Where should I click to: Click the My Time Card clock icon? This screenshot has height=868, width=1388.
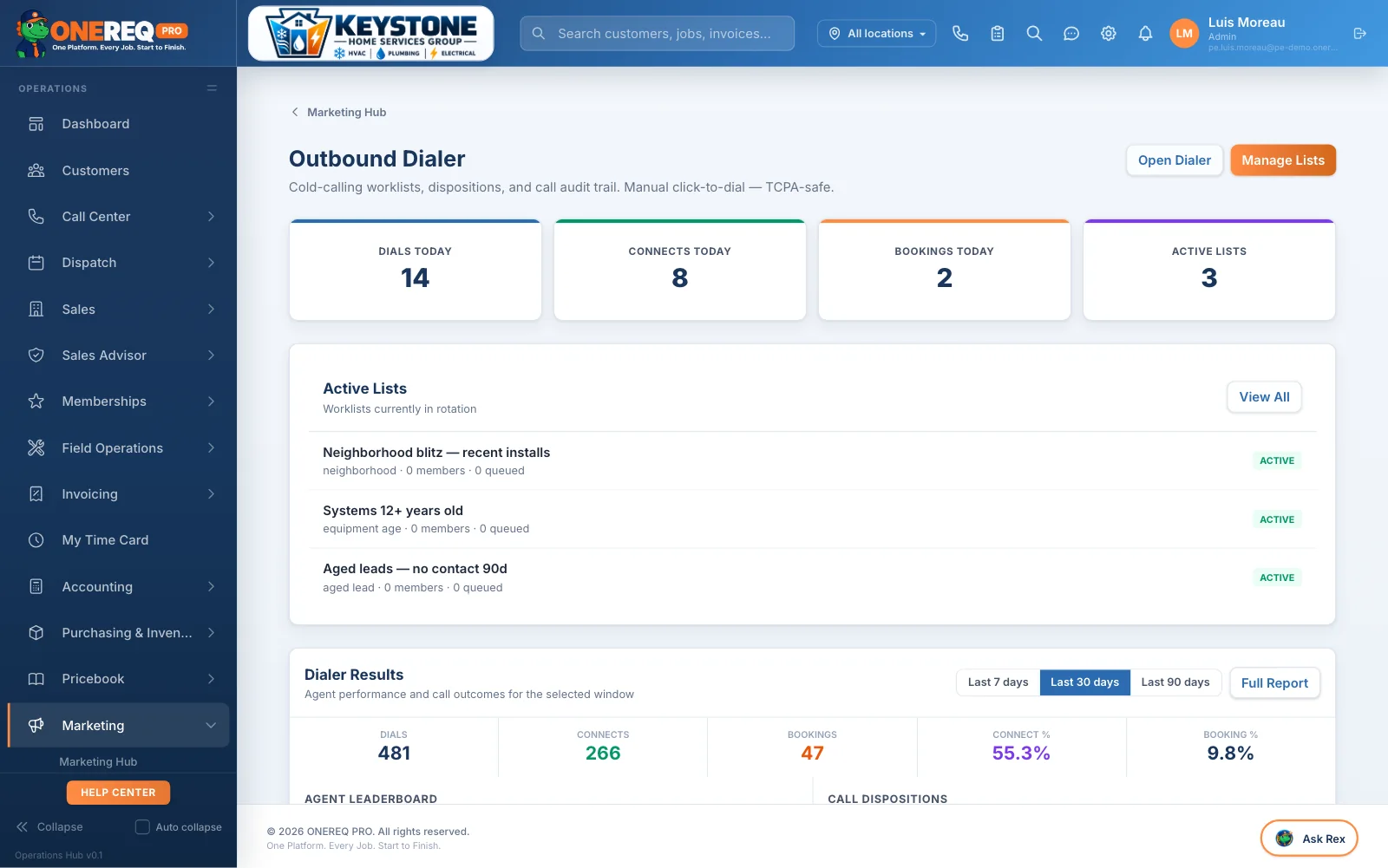coord(36,540)
